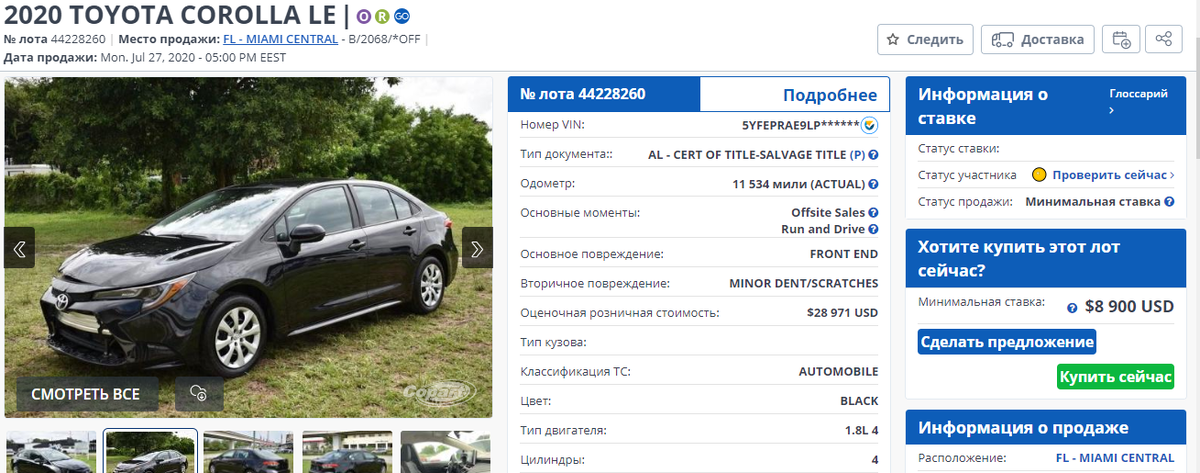Select the first photo thumbnail
The width and height of the screenshot is (1200, 473).
[x=52, y=452]
